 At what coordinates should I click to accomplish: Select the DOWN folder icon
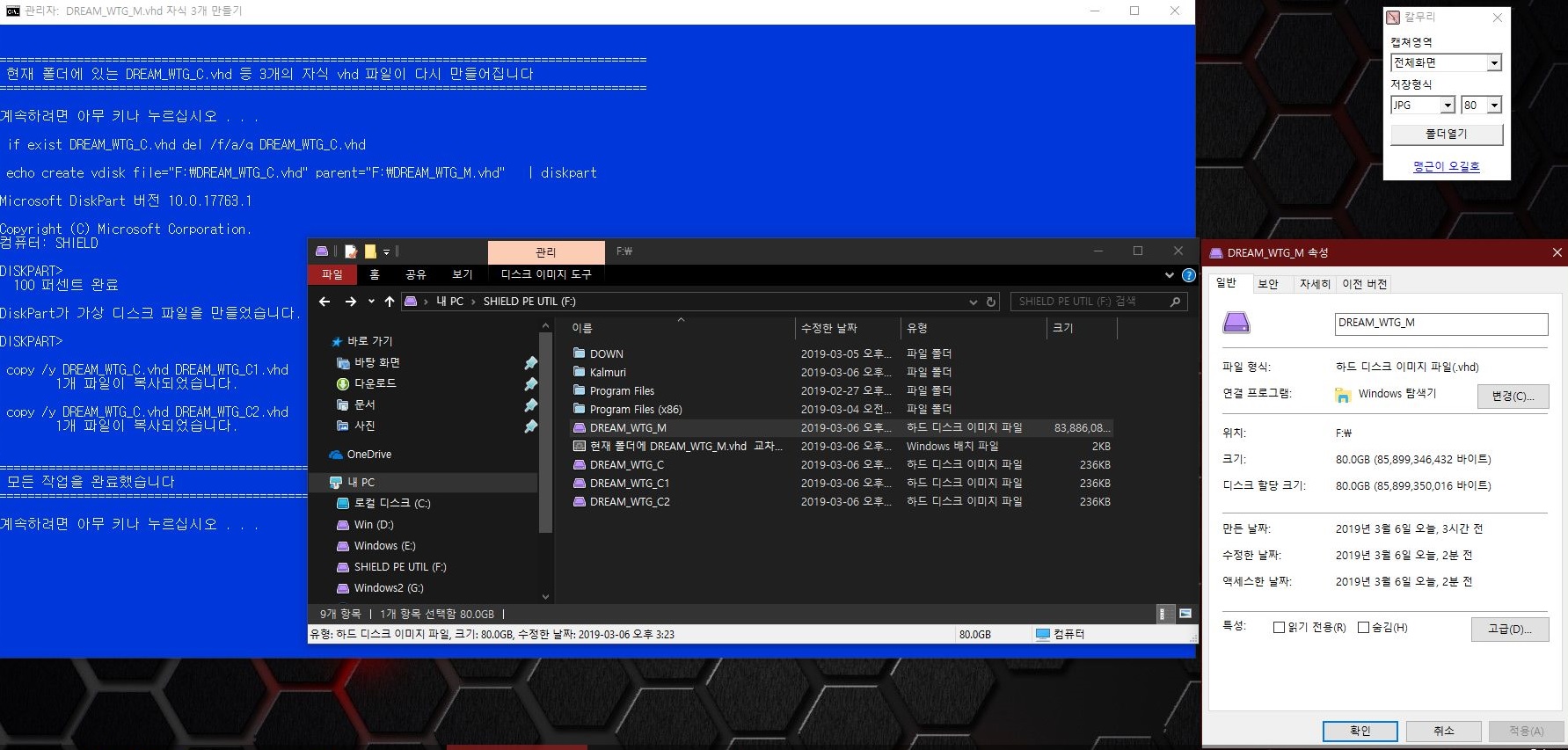tap(580, 353)
